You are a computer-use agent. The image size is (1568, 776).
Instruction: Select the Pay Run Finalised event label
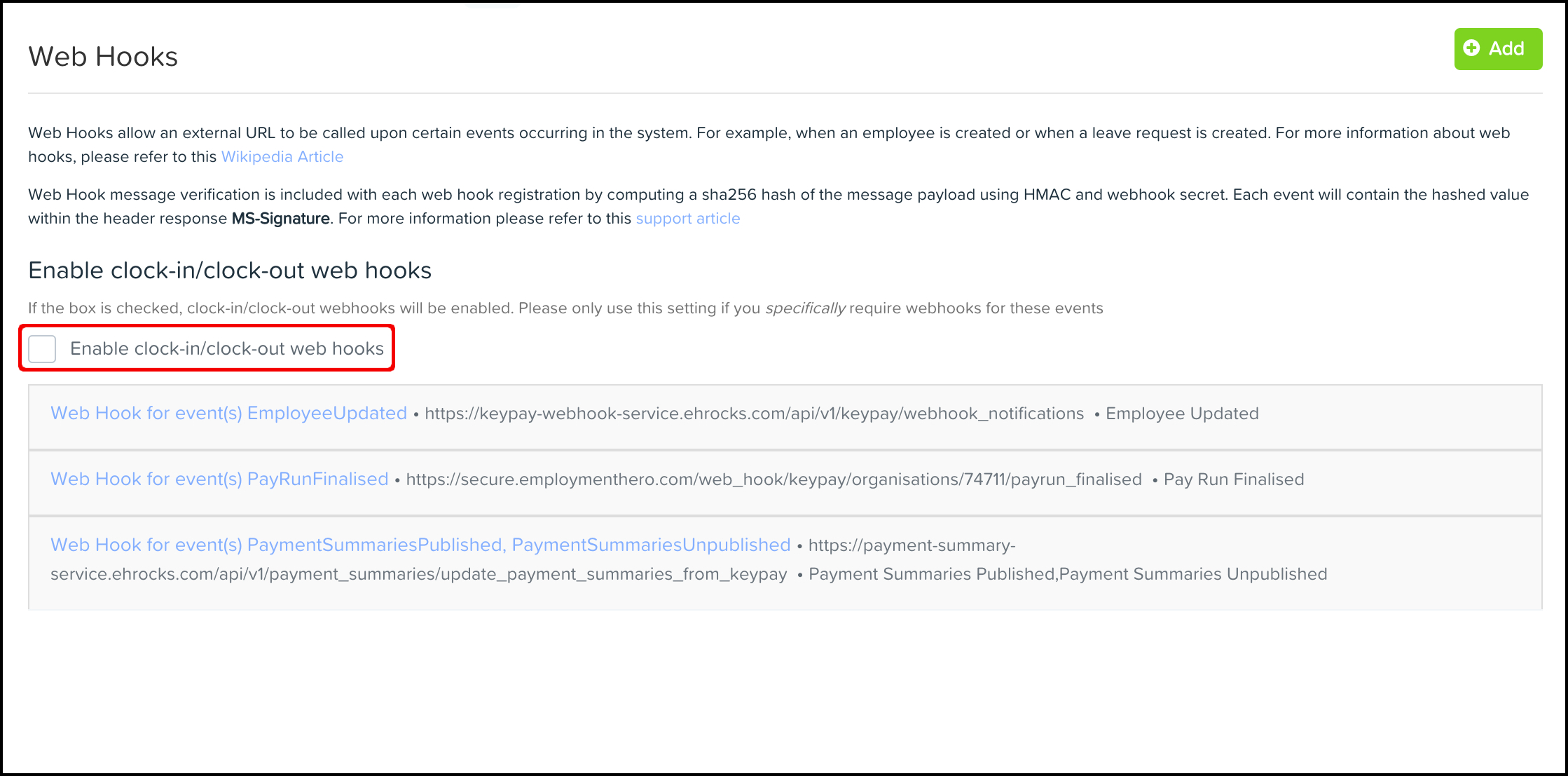coord(1233,479)
